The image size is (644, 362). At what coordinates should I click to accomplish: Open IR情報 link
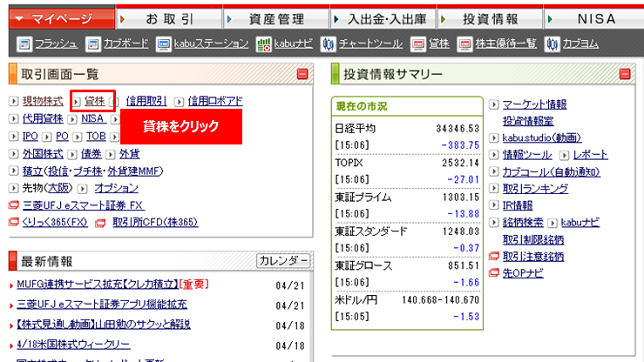click(x=518, y=205)
